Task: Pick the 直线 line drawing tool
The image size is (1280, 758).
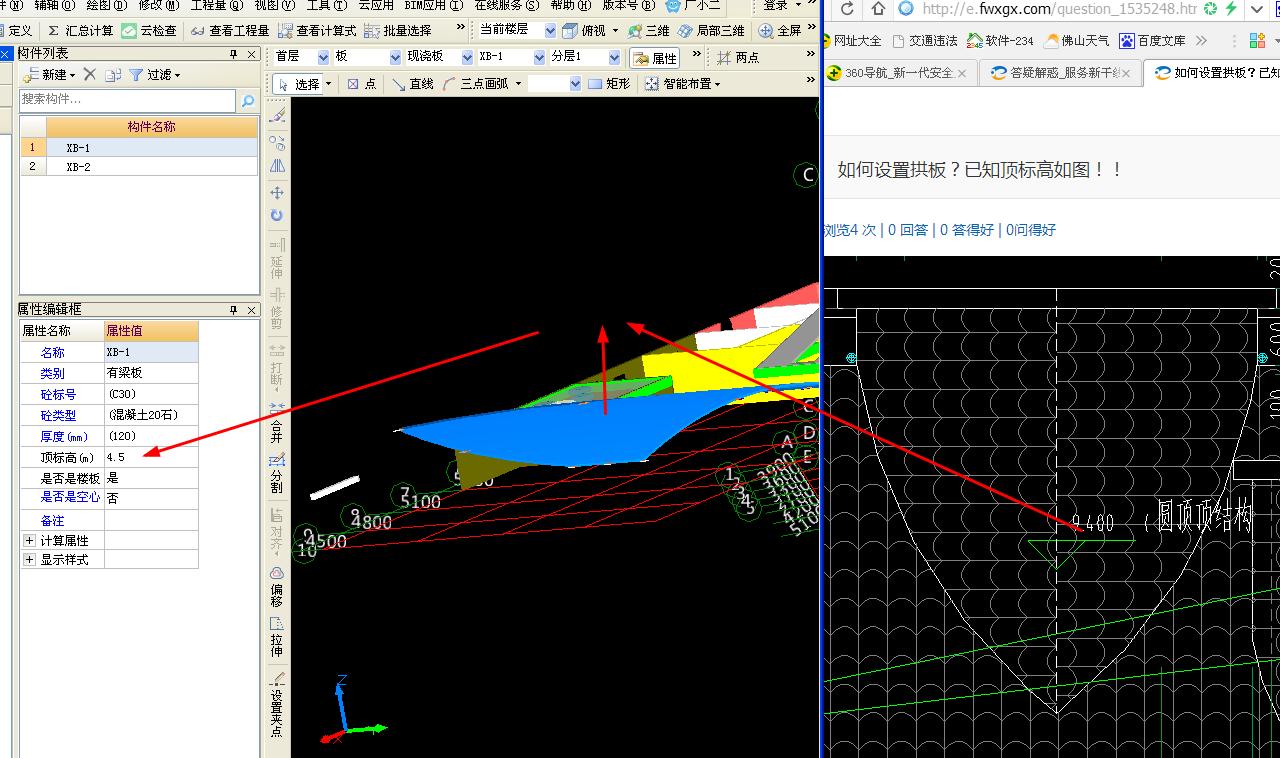Action: (413, 84)
